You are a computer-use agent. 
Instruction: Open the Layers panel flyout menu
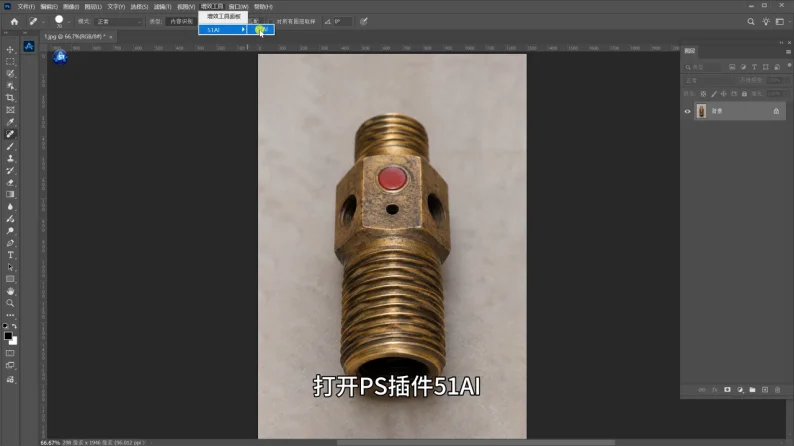pyautogui.click(x=788, y=52)
